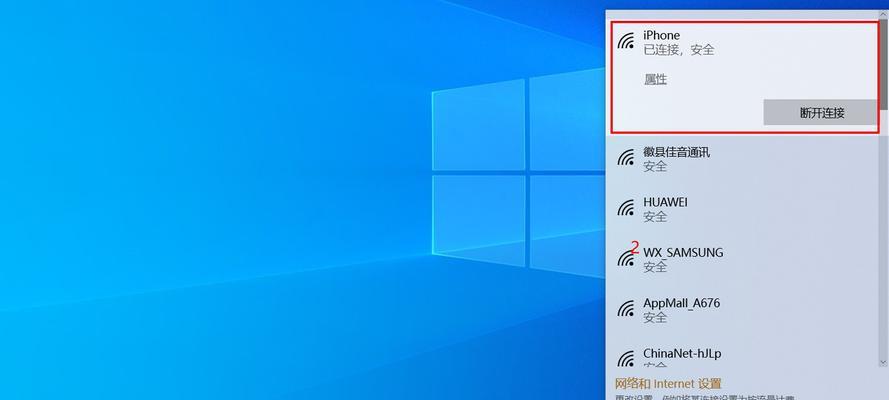The width and height of the screenshot is (889, 400).
Task: Disconnect from iPhone using 断开连接 button
Action: tap(822, 113)
